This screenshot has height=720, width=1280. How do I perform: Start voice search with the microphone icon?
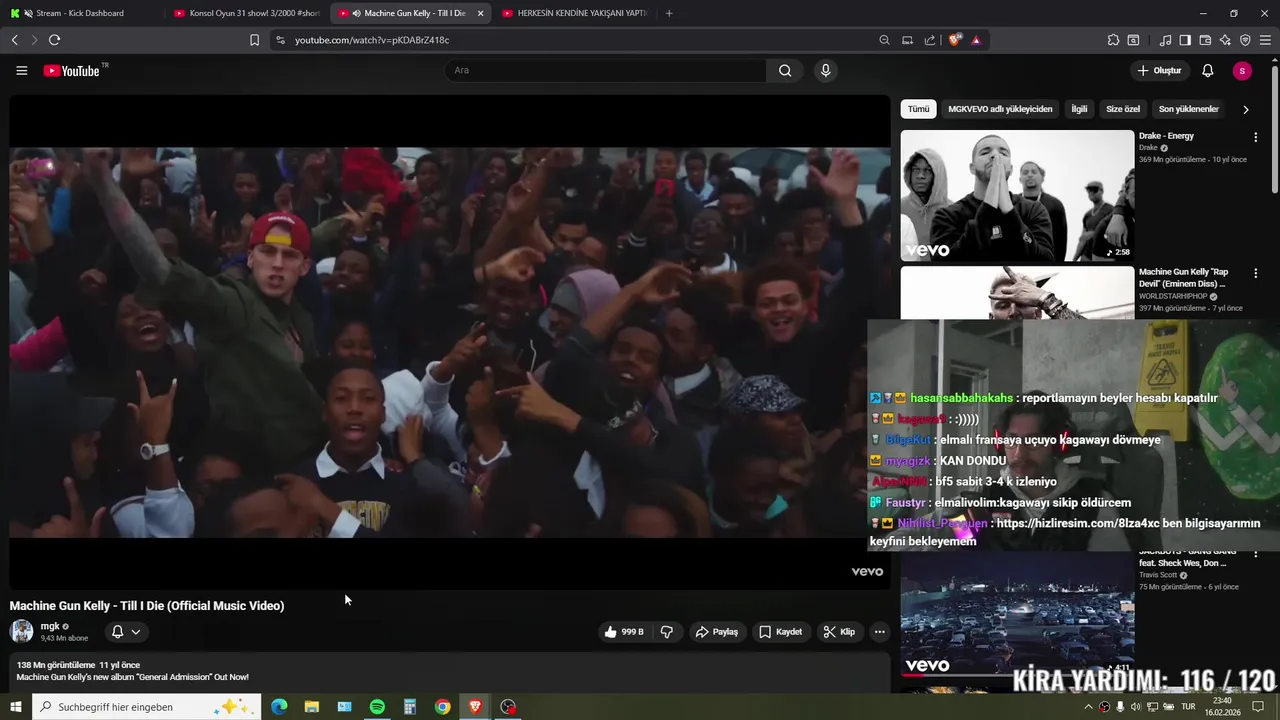click(x=825, y=71)
